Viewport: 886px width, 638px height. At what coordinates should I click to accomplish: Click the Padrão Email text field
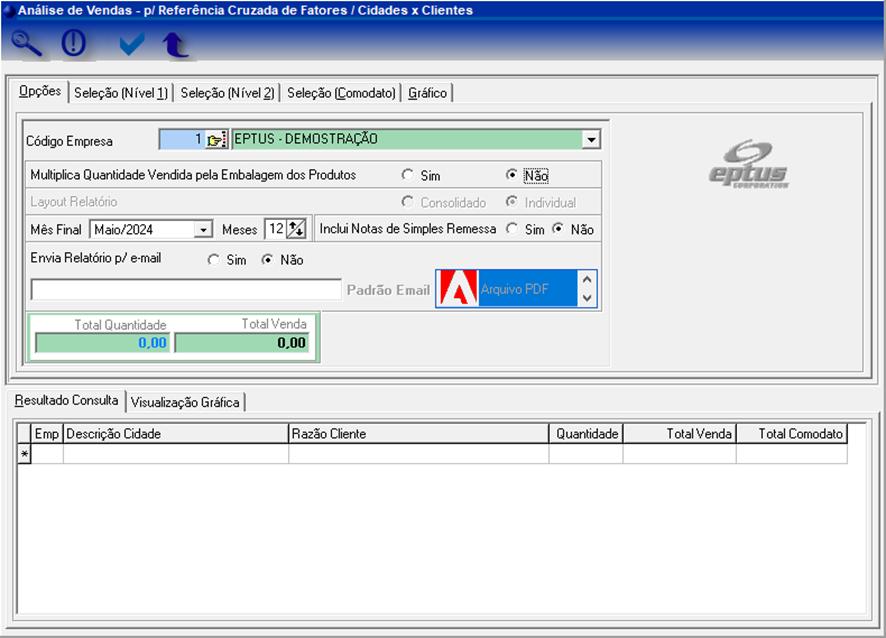coord(186,290)
